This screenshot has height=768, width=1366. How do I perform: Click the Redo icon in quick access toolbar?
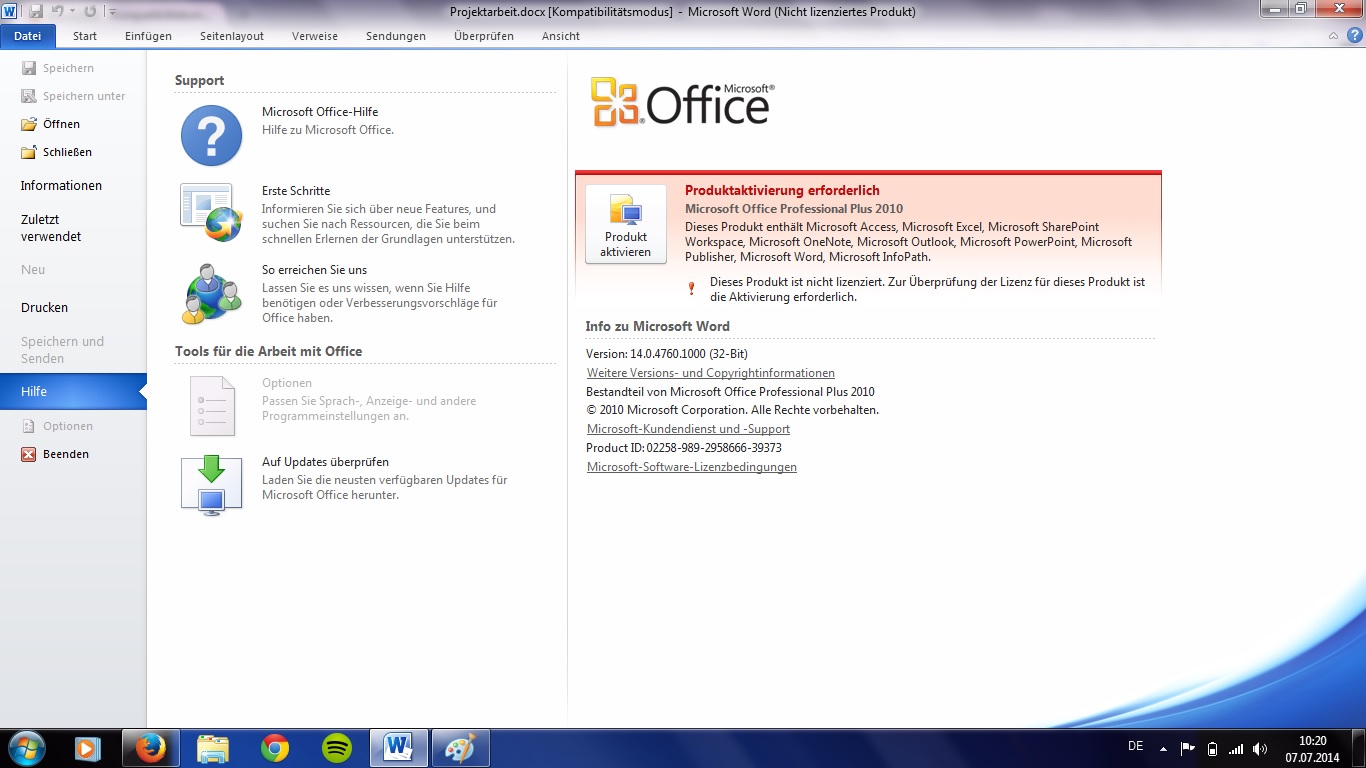pos(90,11)
